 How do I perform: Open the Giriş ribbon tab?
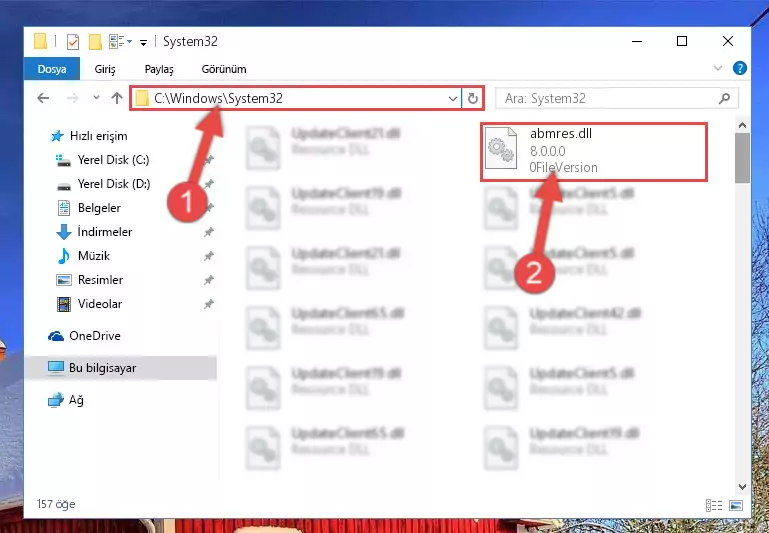tap(105, 69)
